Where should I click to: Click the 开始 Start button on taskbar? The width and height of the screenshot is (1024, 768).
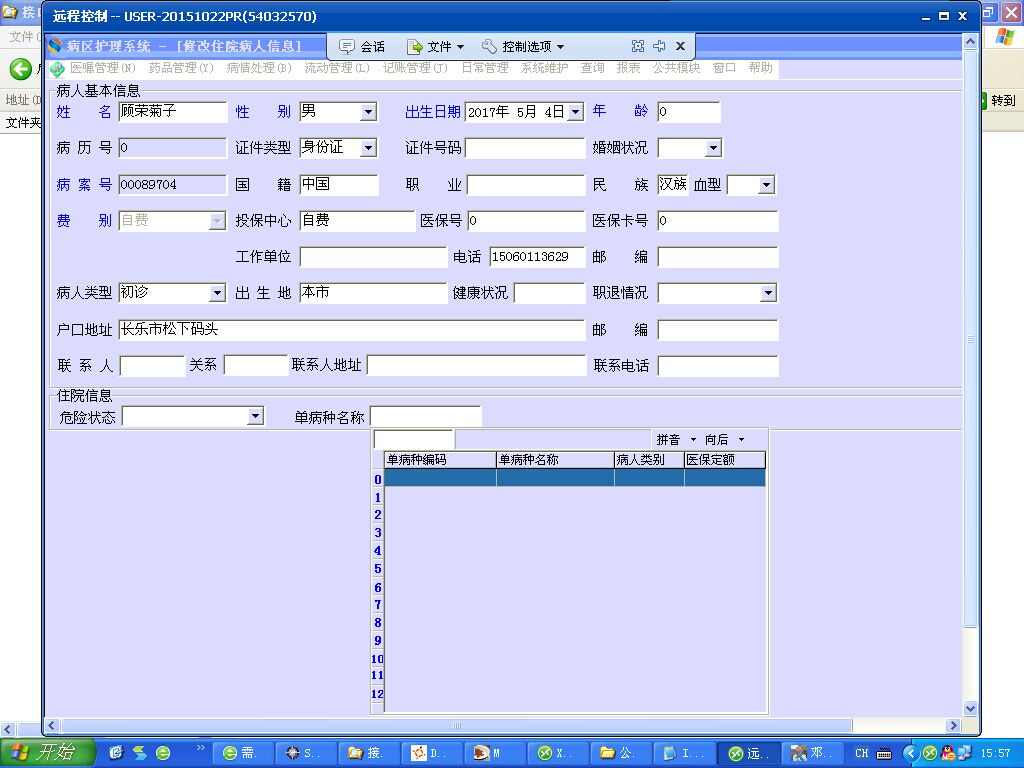pyautogui.click(x=47, y=753)
